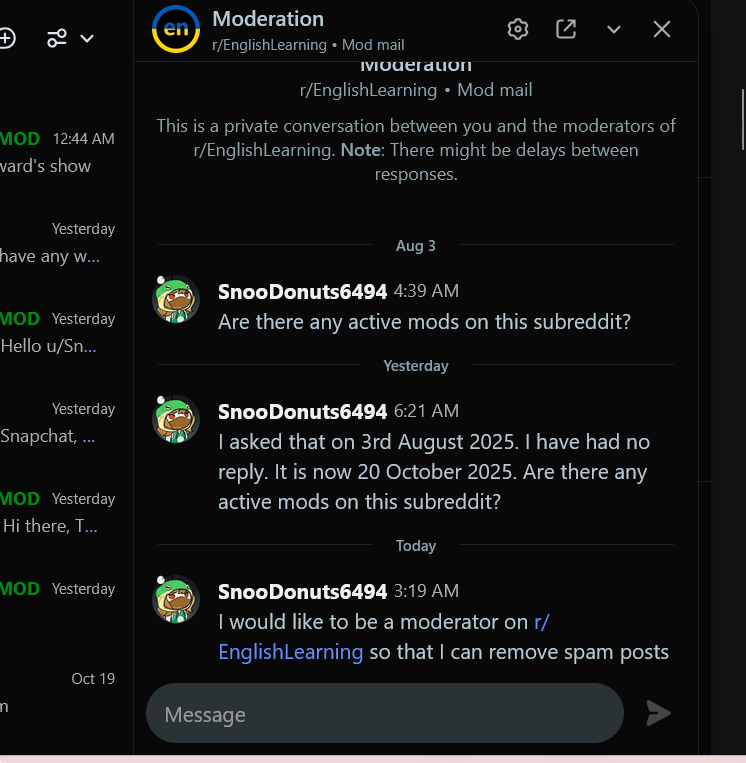
Task: Click SnooDonuts6494 avatar on 6:21 AM message
Action: [176, 419]
